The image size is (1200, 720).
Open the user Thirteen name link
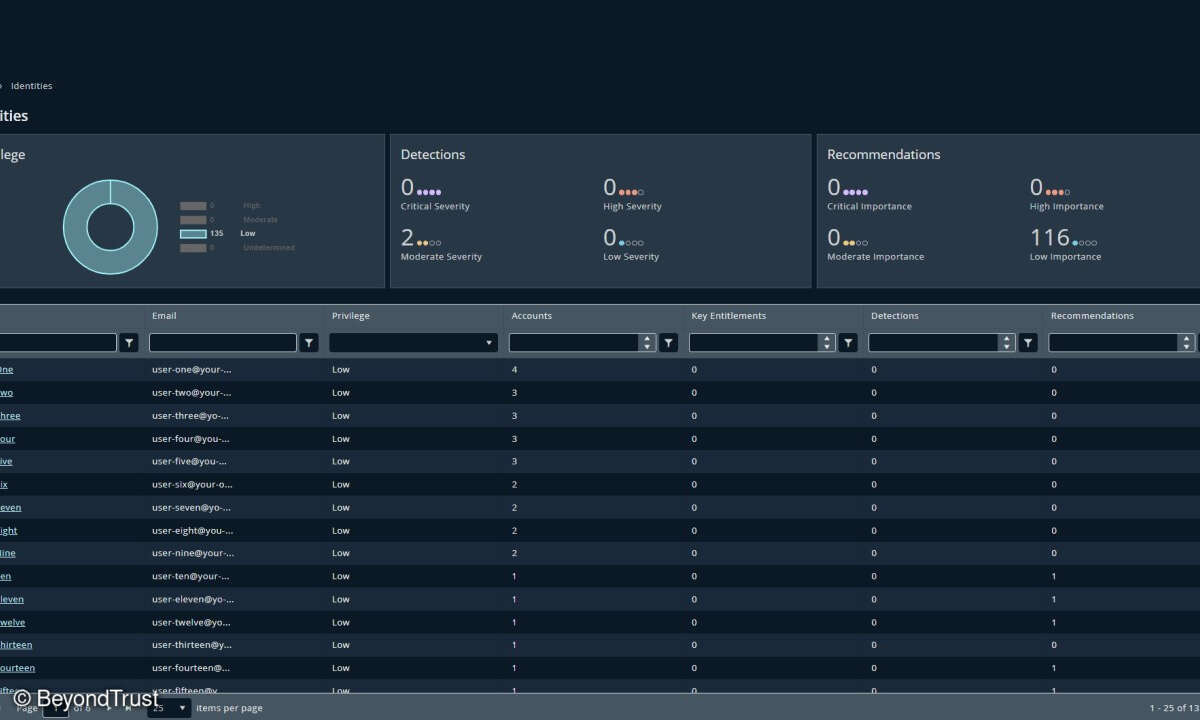click(15, 645)
